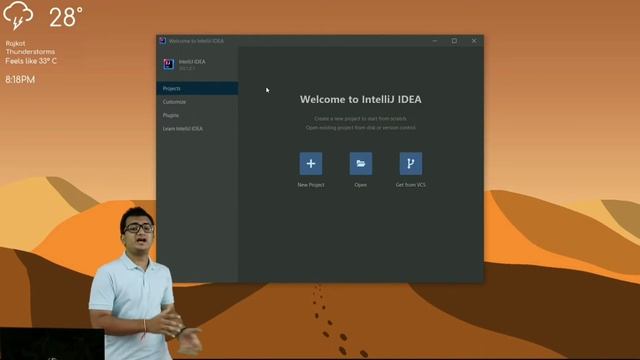This screenshot has height=360, width=640.
Task: Click the IntelliJ IDEA logo in sidebar
Action: [169, 64]
